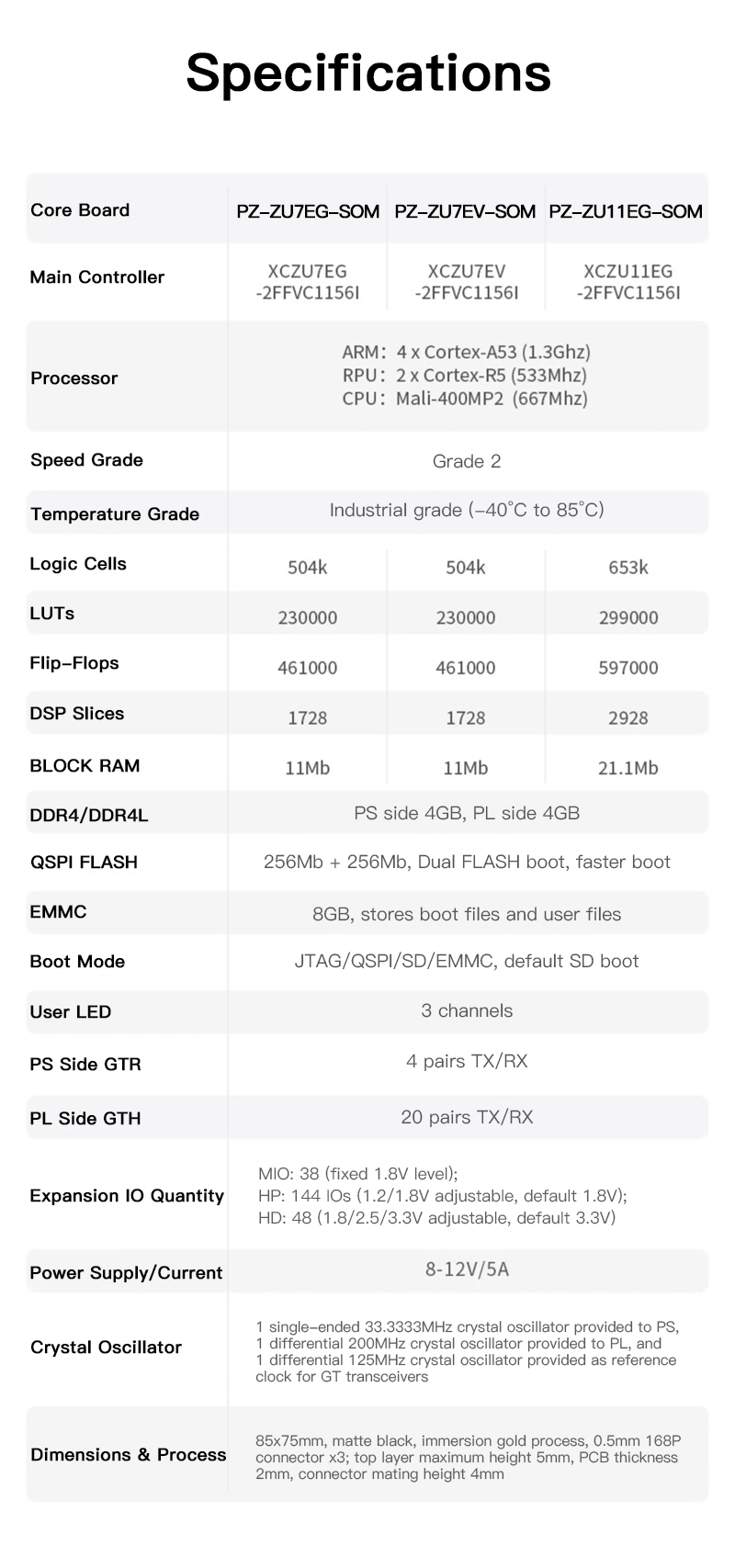Click the Grade 2 speed grade value
The width and height of the screenshot is (735, 1568).
[467, 461]
